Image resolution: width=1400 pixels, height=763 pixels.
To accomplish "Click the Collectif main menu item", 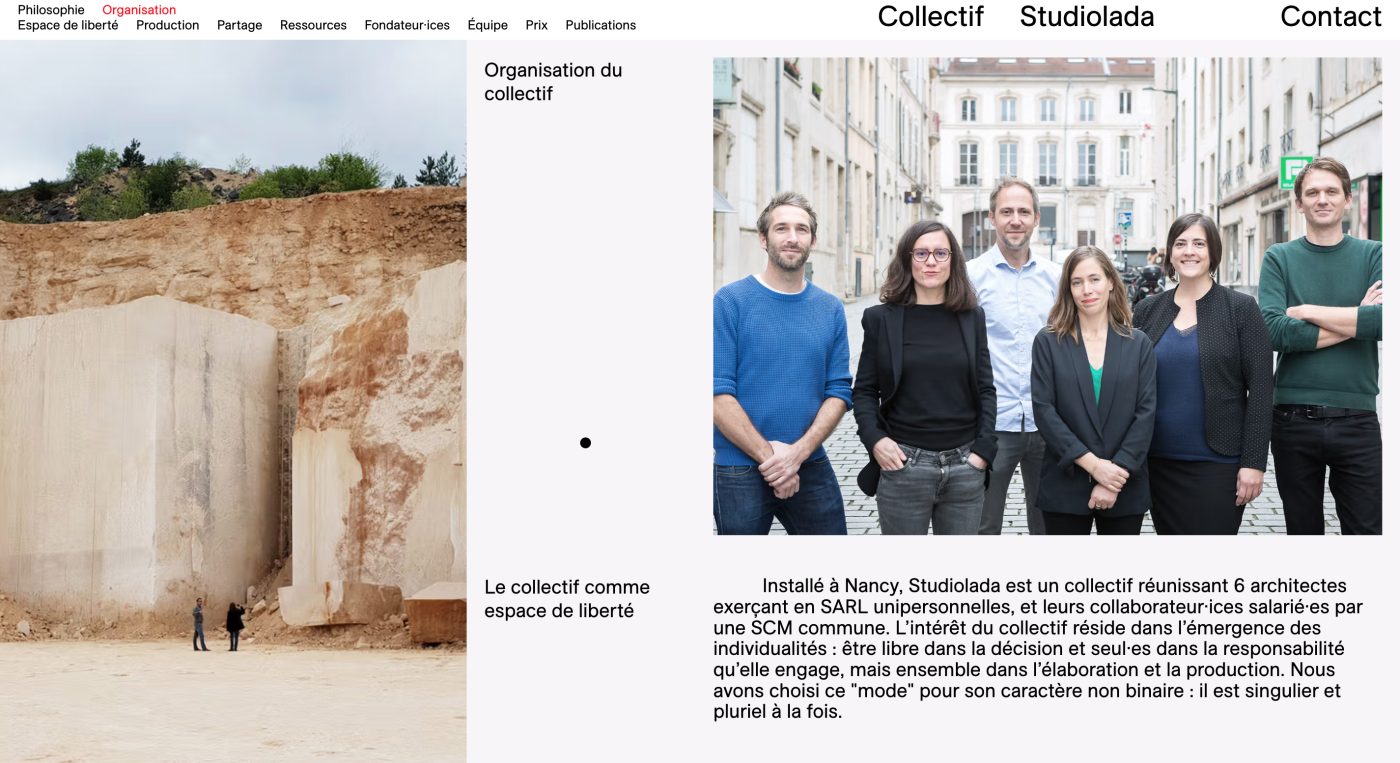I will [x=931, y=17].
